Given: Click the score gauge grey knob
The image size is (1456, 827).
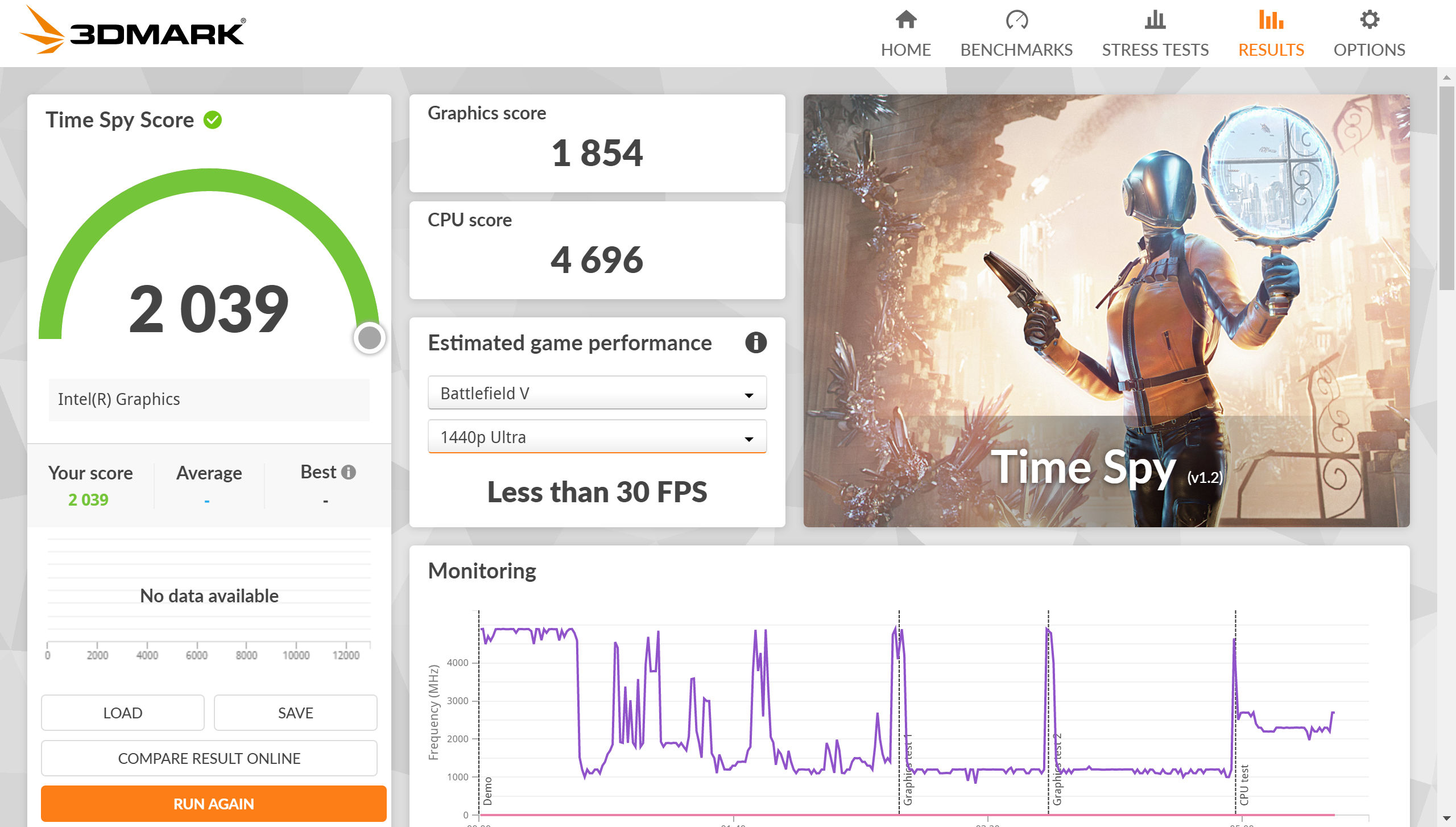Looking at the screenshot, I should click(370, 338).
